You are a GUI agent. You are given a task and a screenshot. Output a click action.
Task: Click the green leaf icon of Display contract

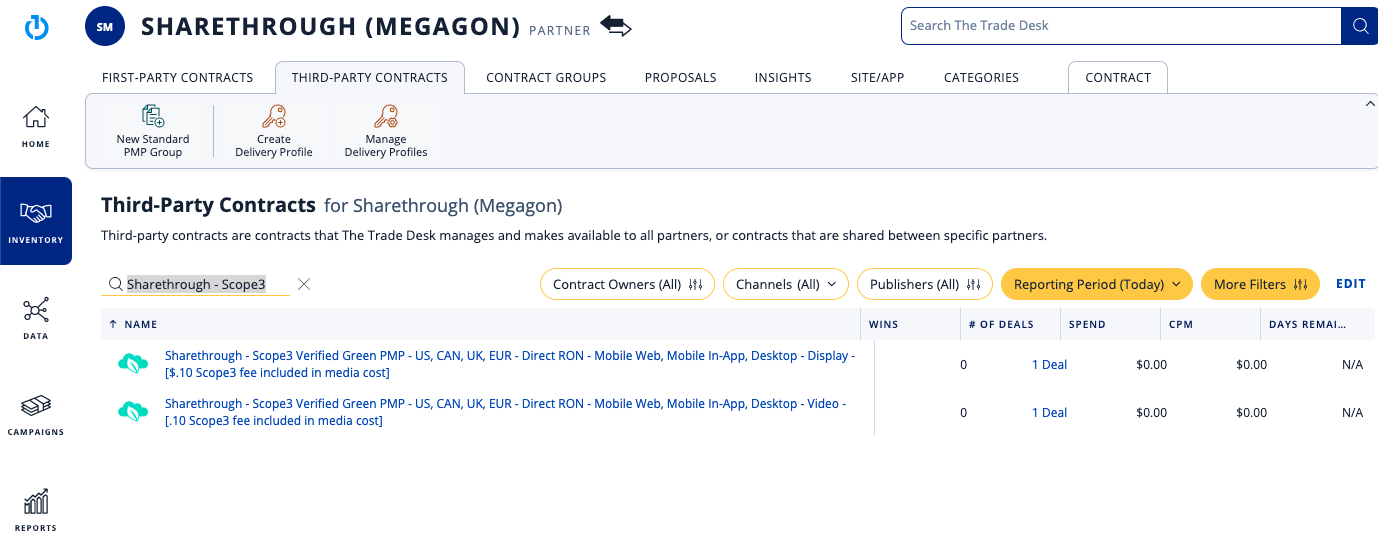(133, 364)
